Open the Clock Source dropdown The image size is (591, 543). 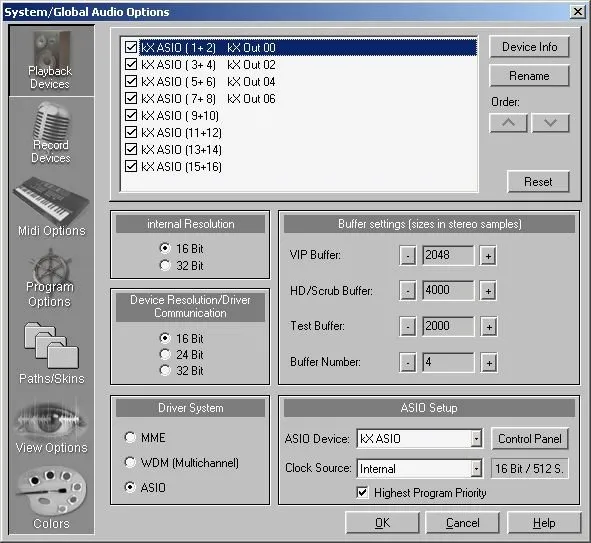click(476, 468)
